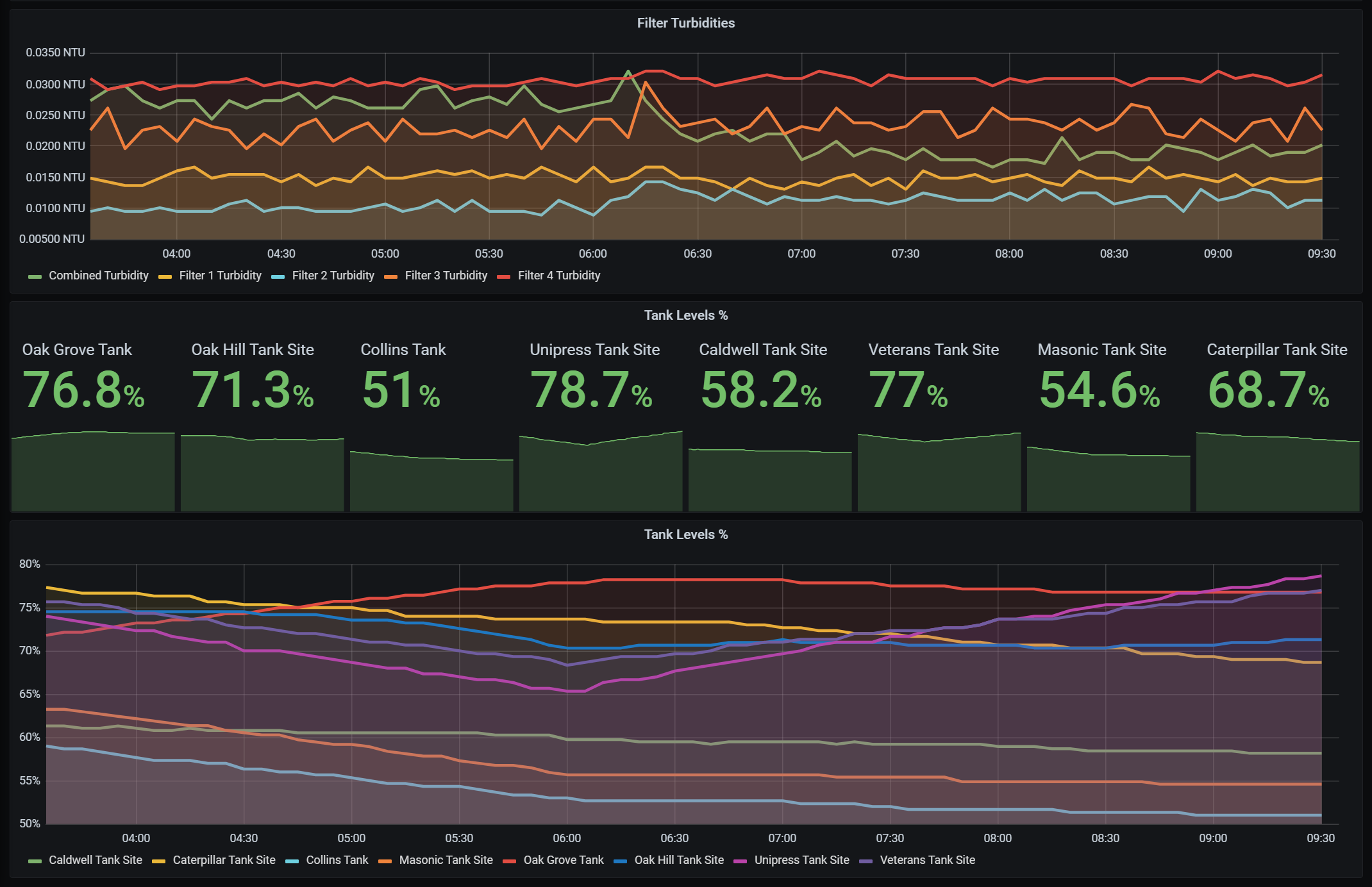Click the 09:30 tick on turbidity chart
1372x887 pixels.
(x=1321, y=254)
